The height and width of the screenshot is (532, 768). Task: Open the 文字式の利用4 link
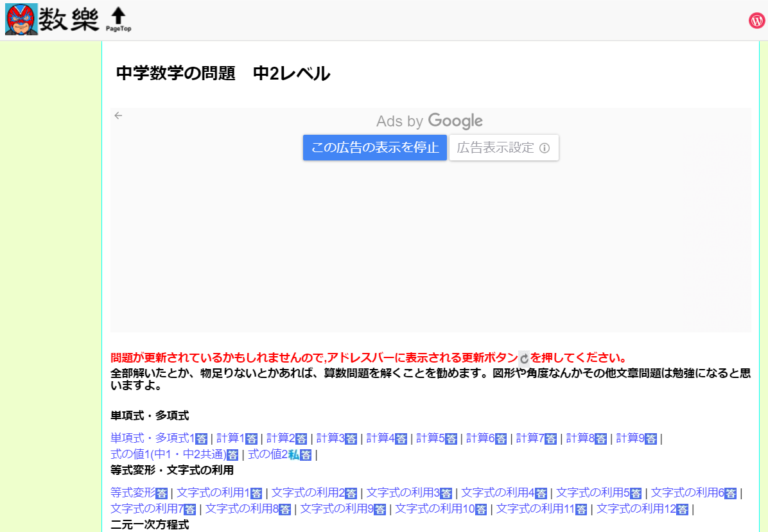click(x=498, y=493)
